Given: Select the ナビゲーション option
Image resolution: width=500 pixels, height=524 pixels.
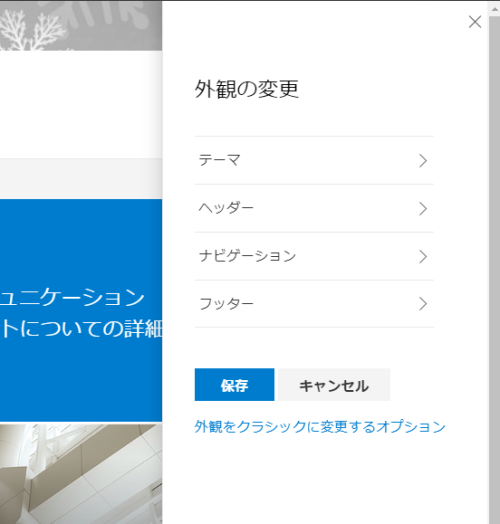Looking at the screenshot, I should [x=314, y=256].
